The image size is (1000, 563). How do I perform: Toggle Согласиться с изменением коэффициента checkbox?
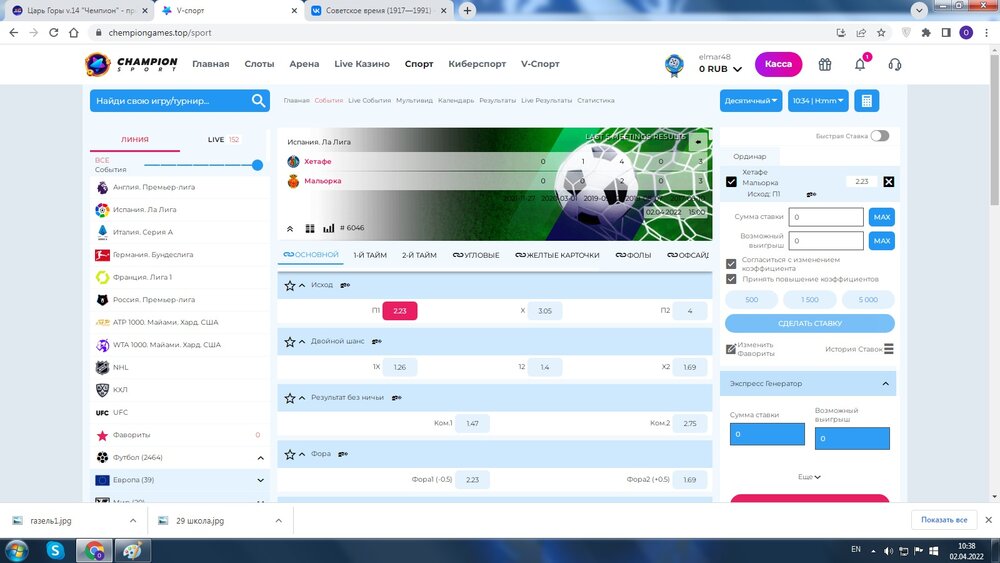[x=731, y=263]
